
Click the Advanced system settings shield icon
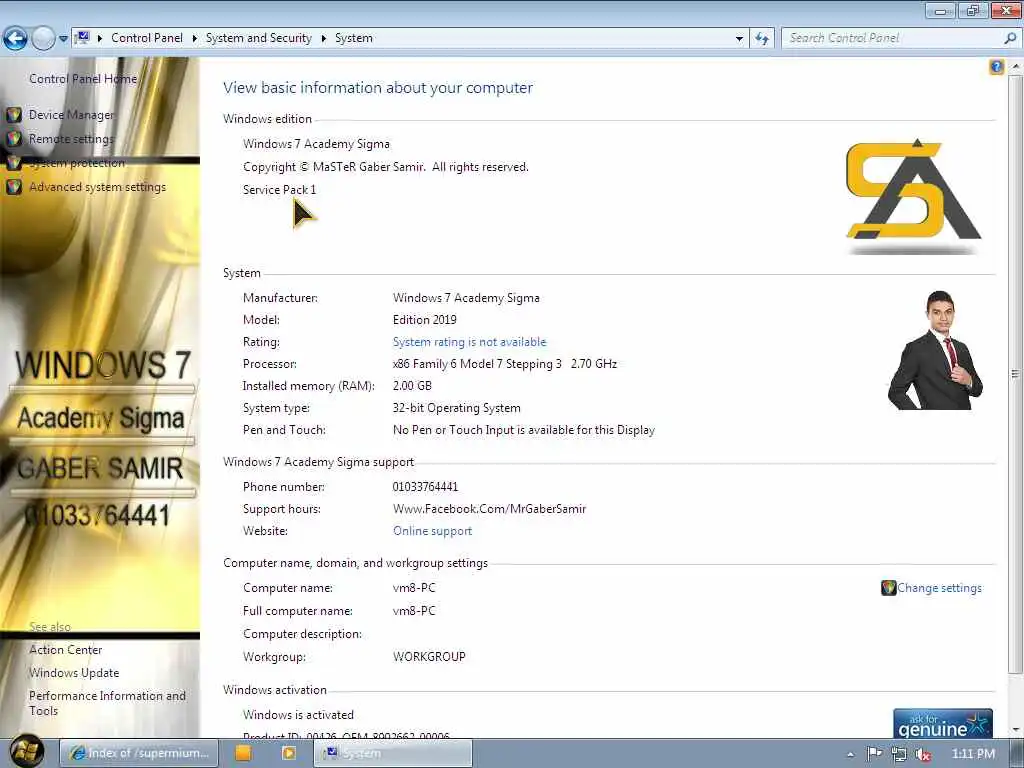tap(14, 187)
